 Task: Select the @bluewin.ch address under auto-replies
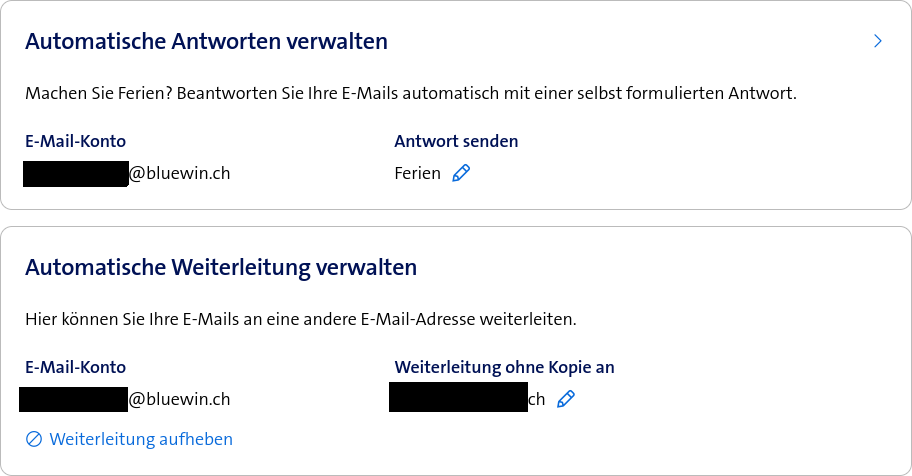click(180, 173)
